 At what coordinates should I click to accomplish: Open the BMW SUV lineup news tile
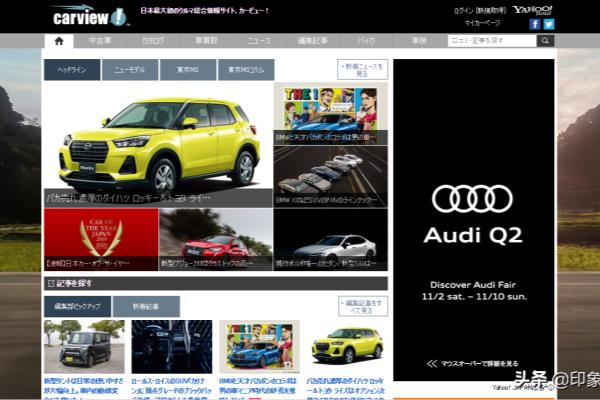click(331, 176)
